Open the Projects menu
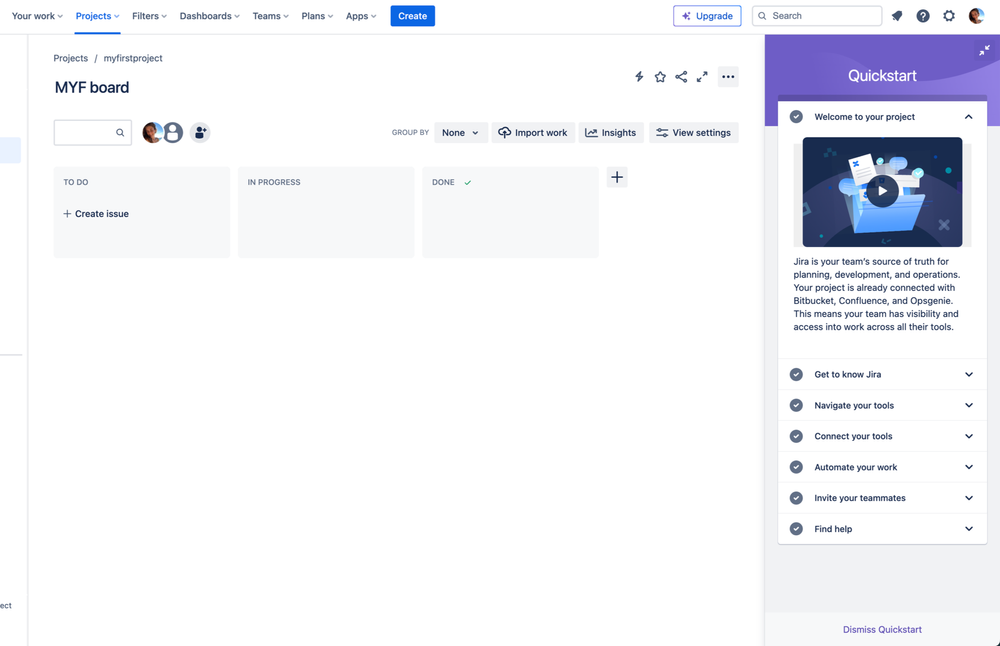This screenshot has height=646, width=1000. [x=97, y=16]
